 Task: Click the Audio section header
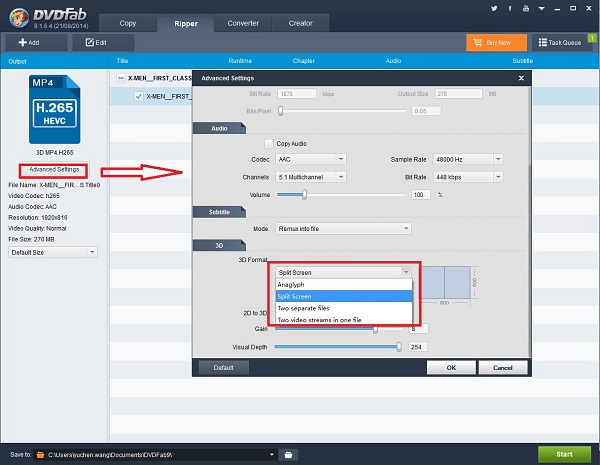[x=219, y=128]
